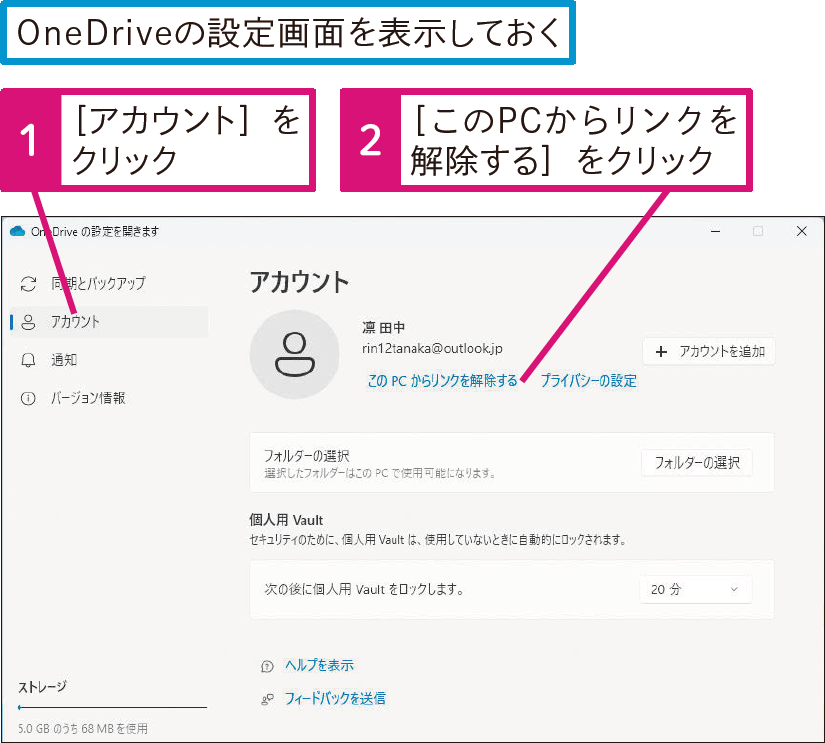
Task: Open the 通知 settings page
Action: coord(64,360)
